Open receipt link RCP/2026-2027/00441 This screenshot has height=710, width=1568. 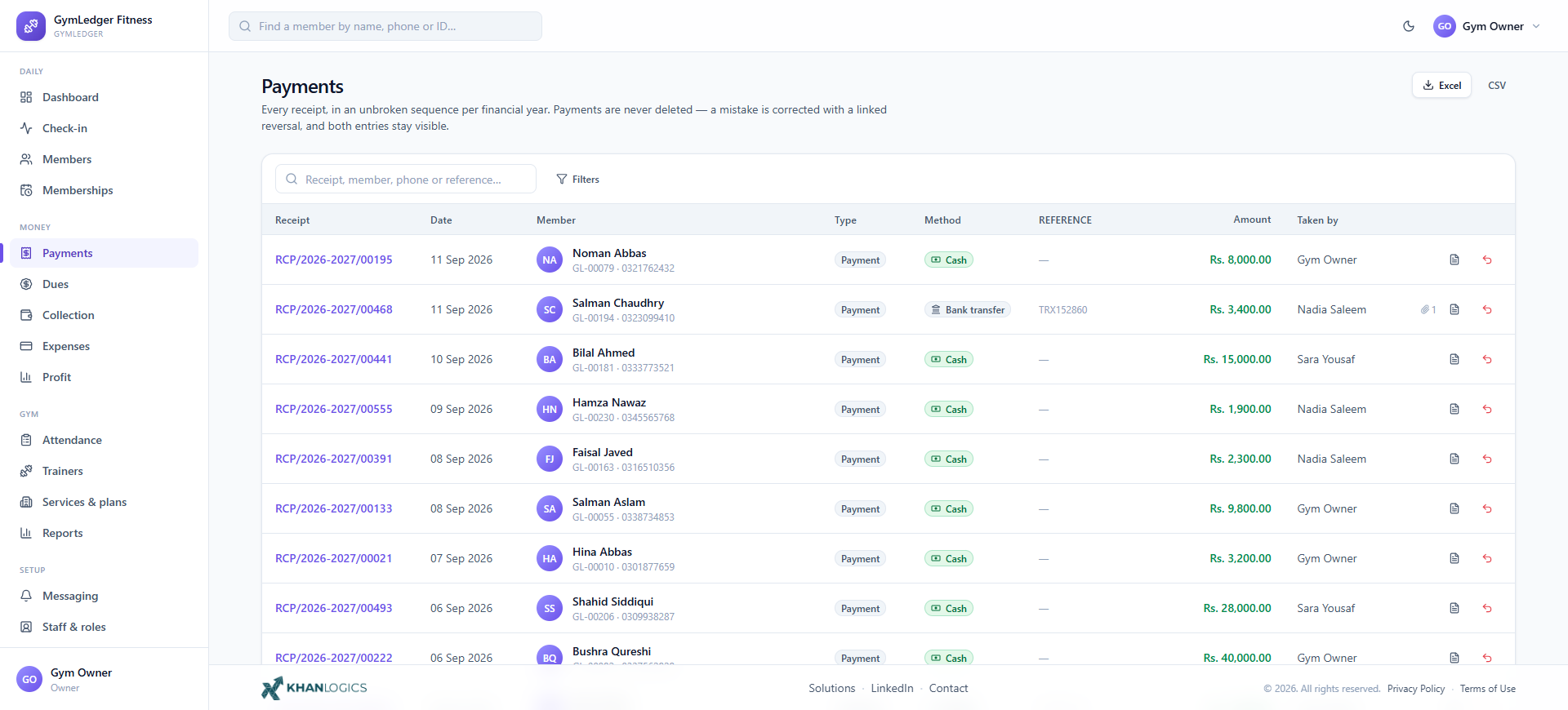pos(333,359)
